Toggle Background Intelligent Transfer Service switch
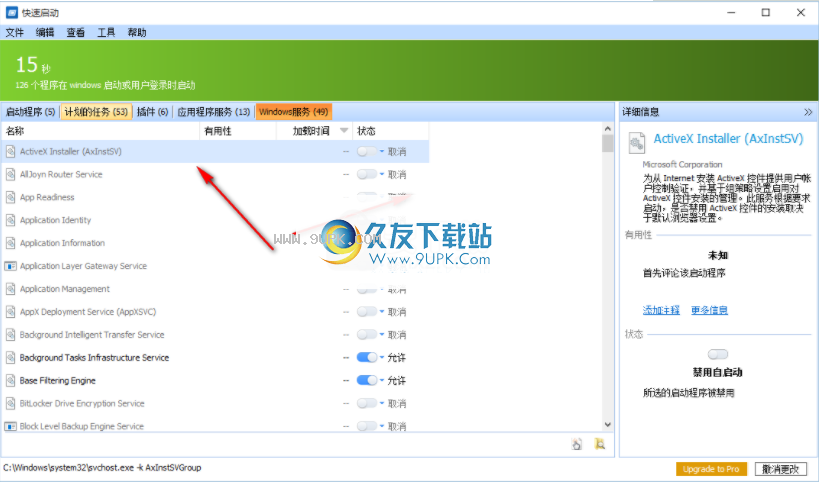 [367, 335]
